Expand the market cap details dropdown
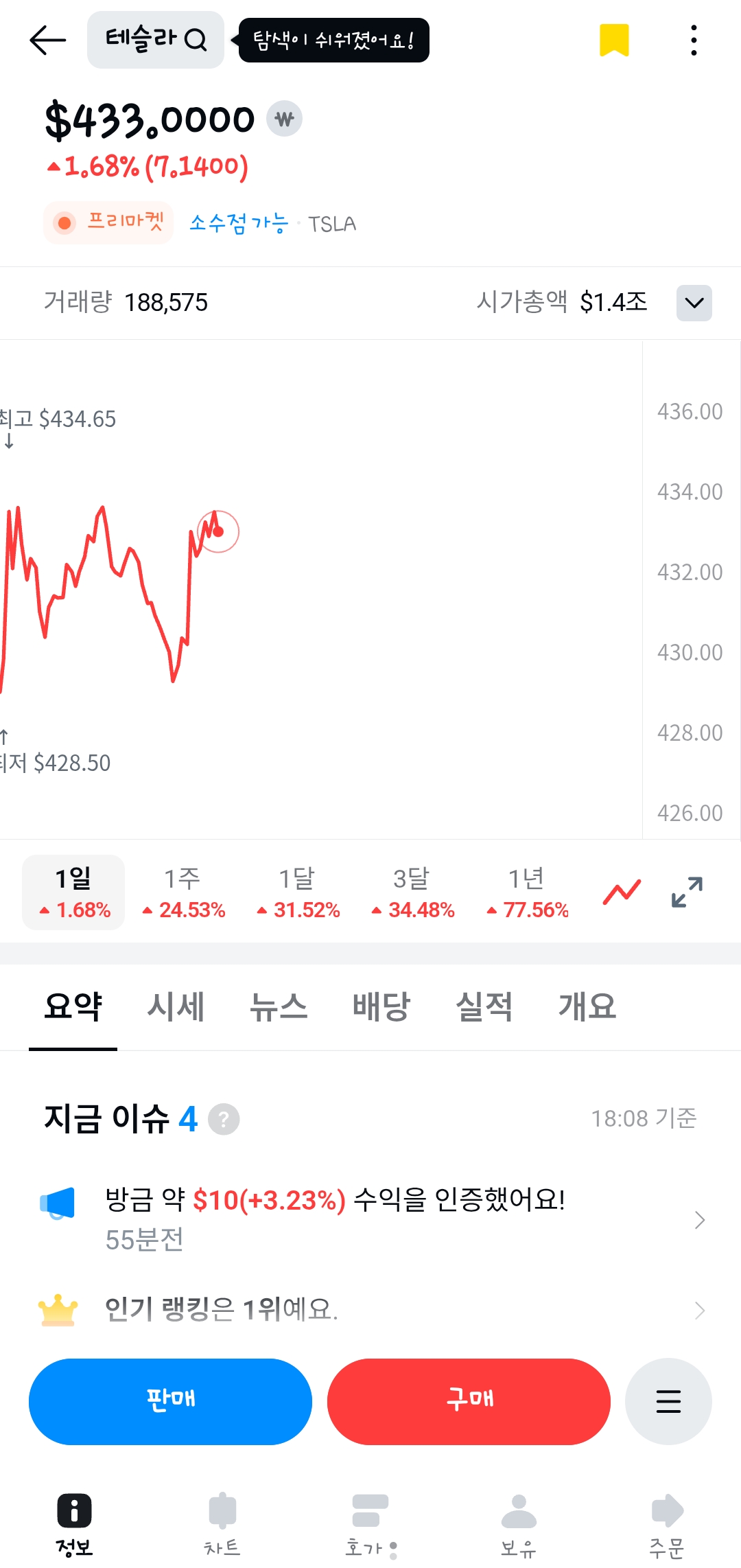The height and width of the screenshot is (1568, 741). tap(694, 303)
